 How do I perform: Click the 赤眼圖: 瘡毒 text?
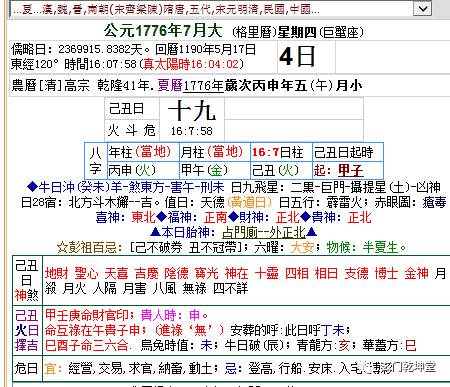click(x=410, y=202)
